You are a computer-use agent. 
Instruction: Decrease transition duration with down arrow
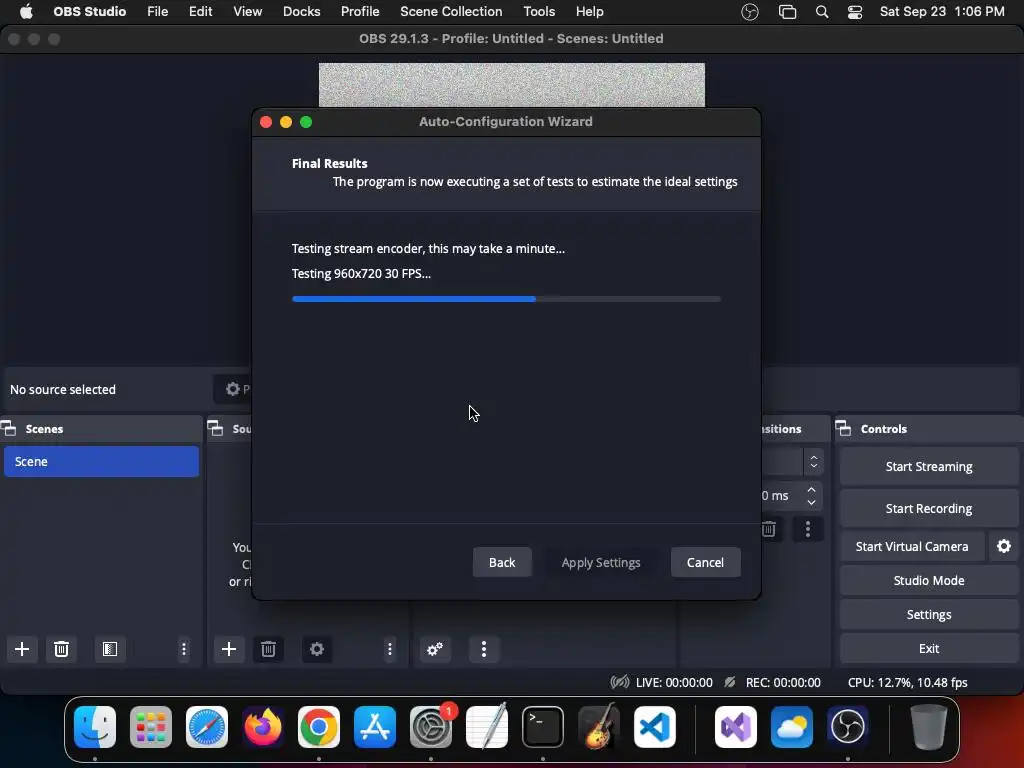point(811,502)
